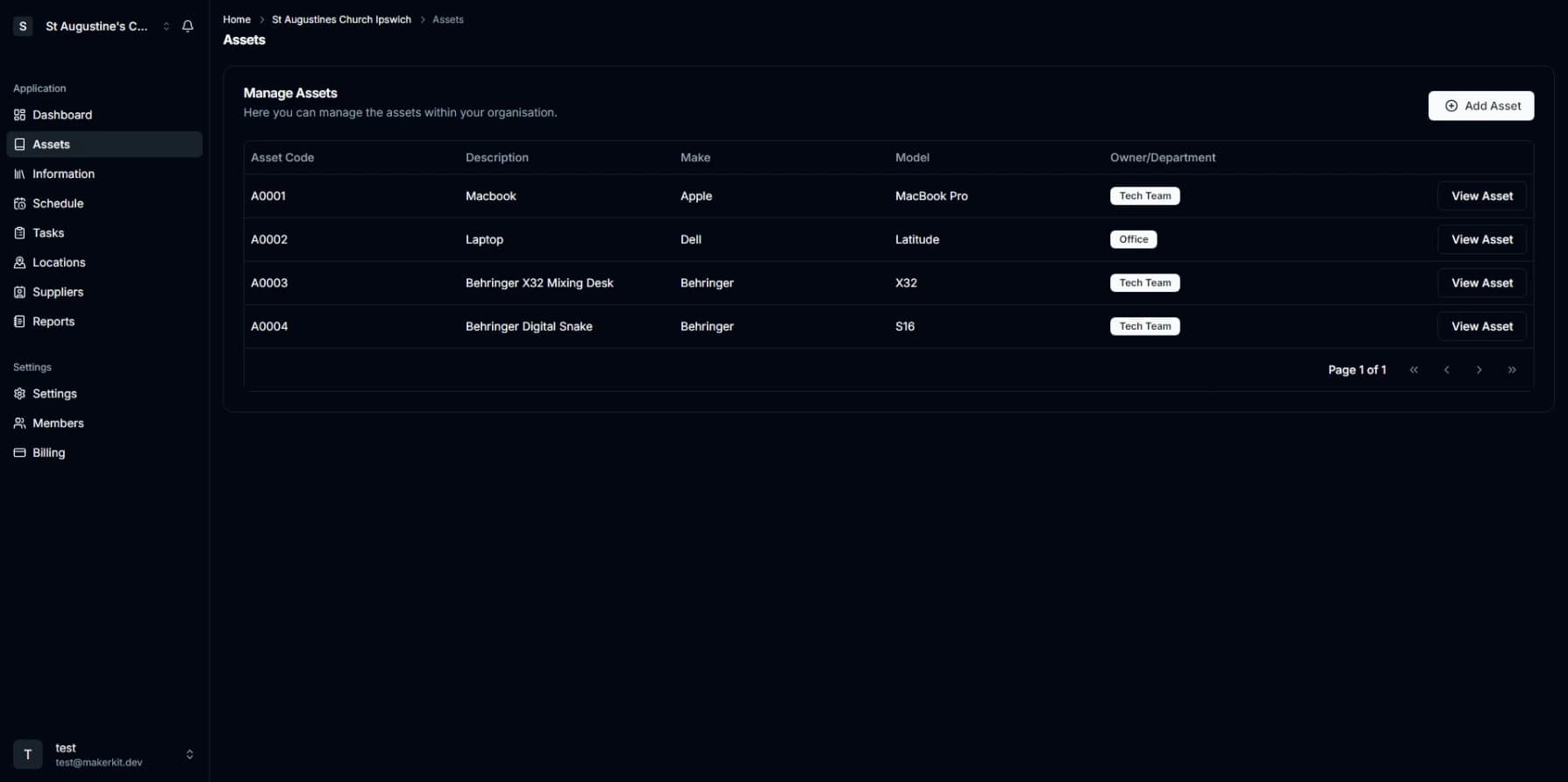This screenshot has height=782, width=1568.
Task: Click the Reports icon in sidebar
Action: click(19, 322)
